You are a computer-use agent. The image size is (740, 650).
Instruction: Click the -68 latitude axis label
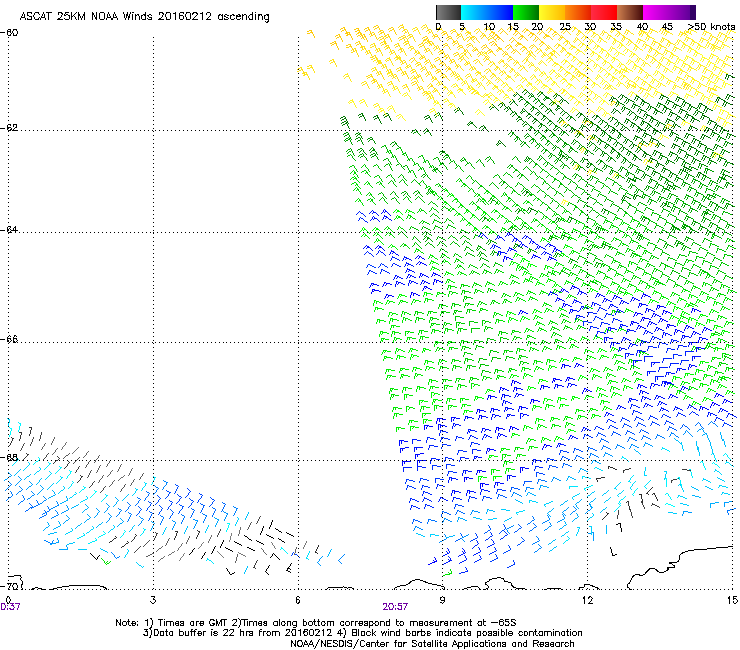(10, 457)
